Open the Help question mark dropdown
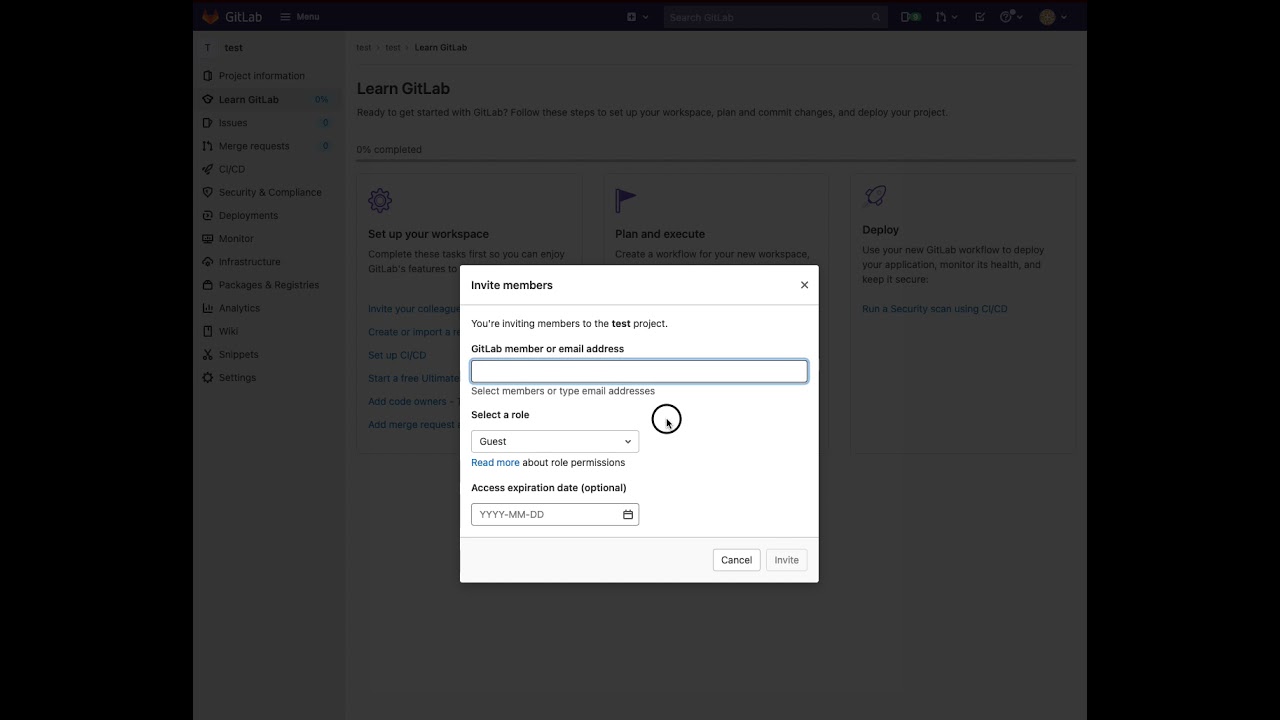Screen dimensions: 1280x720 1011,17
